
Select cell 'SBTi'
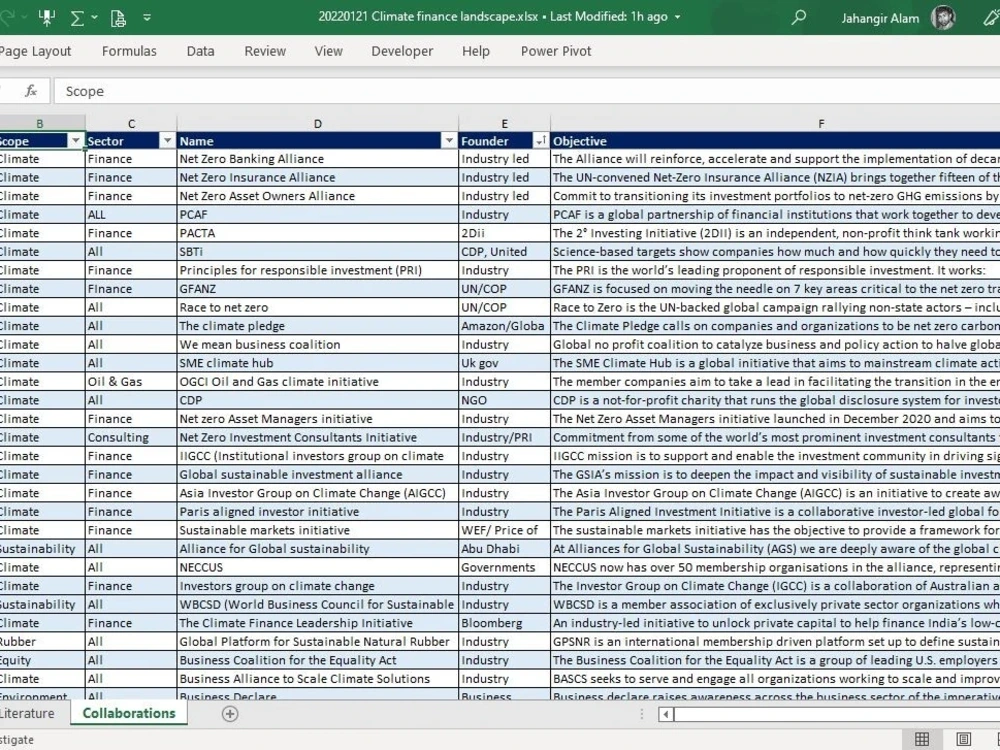[x=318, y=251]
